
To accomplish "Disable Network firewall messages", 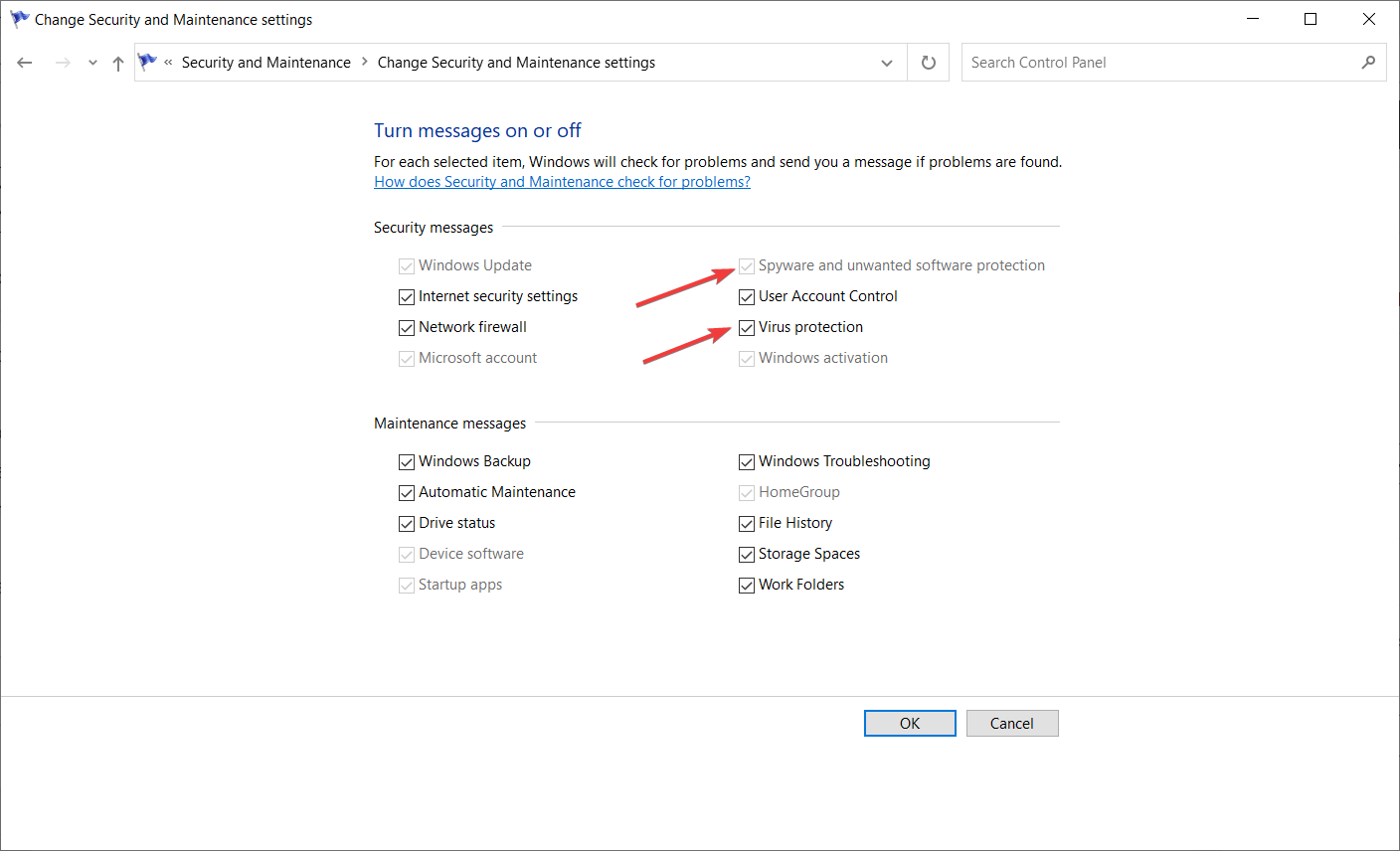I will point(407,328).
